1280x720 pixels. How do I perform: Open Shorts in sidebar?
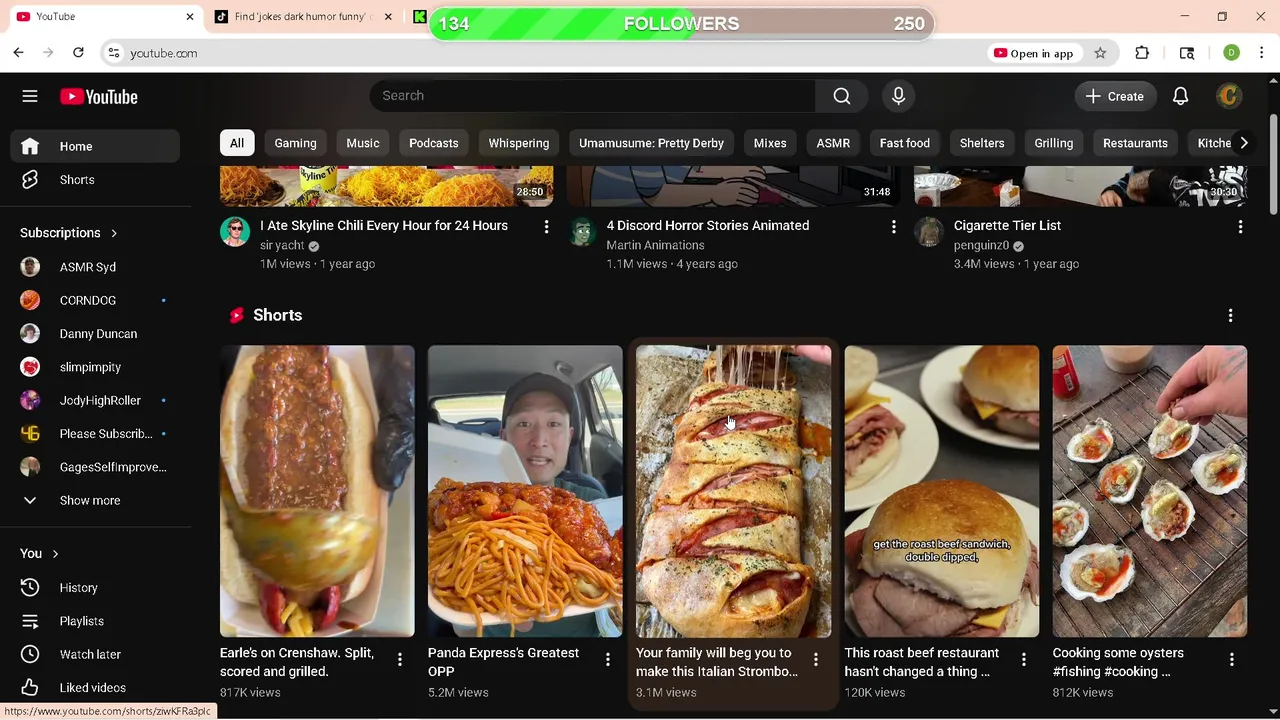coord(95,180)
